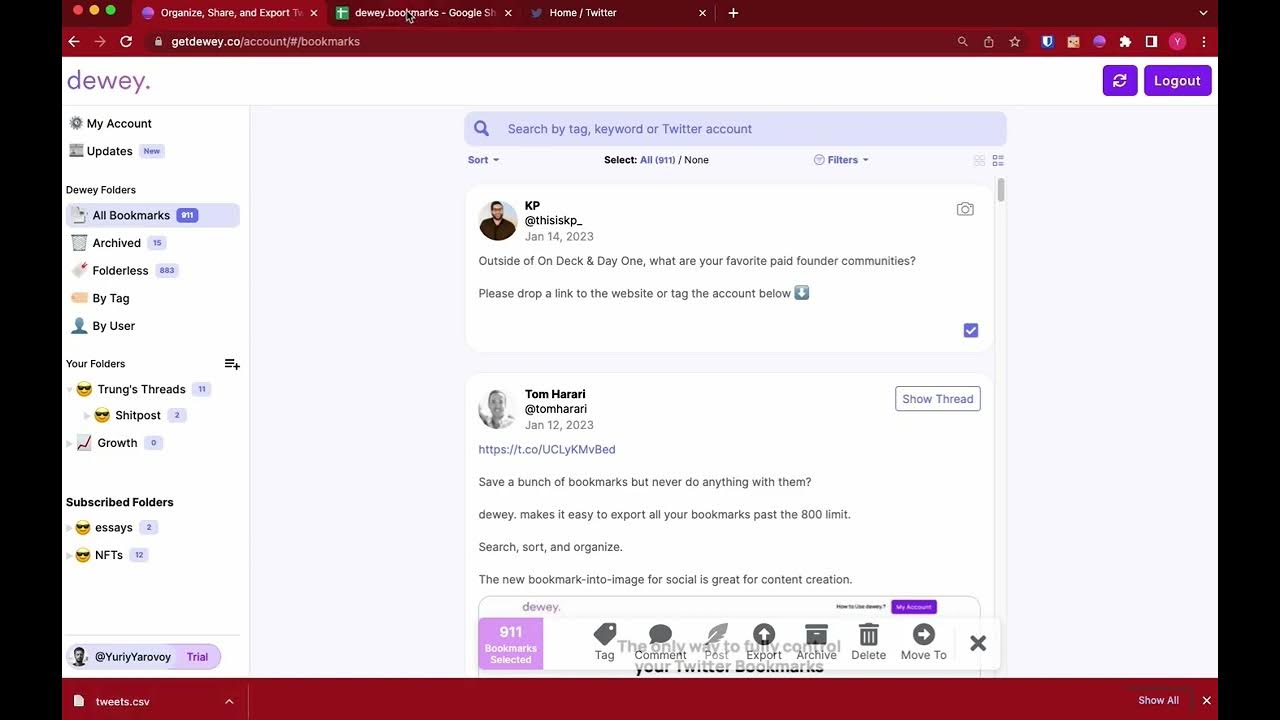Click the dewey. logo

[108, 81]
